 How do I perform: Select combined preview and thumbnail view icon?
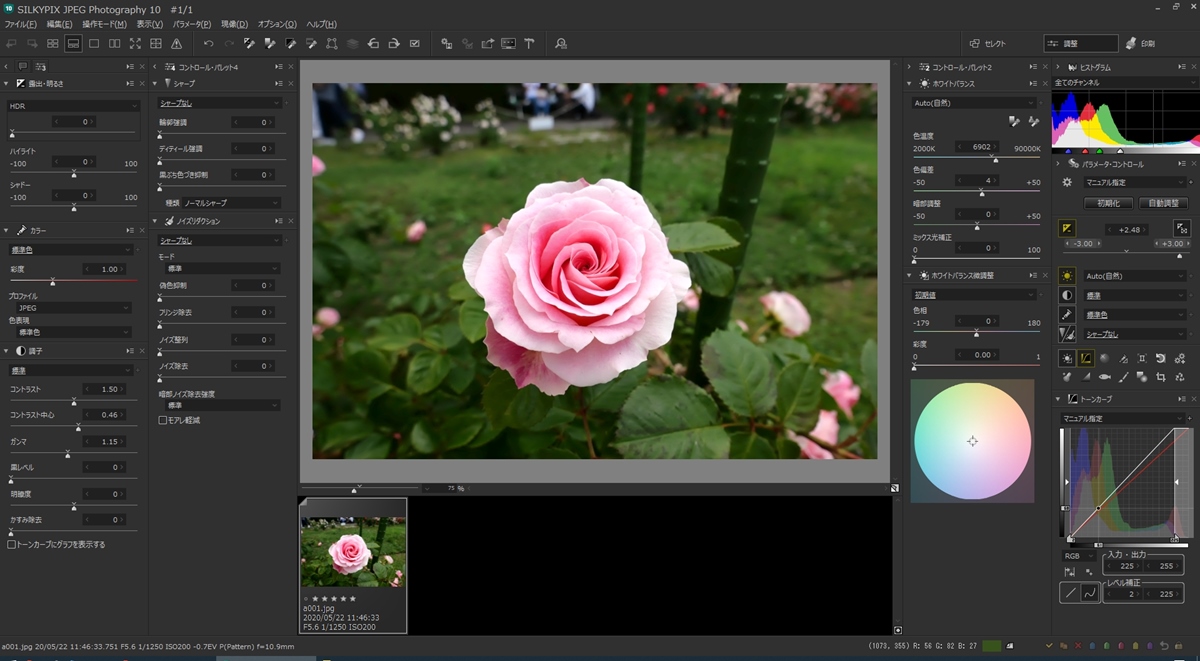coord(73,43)
